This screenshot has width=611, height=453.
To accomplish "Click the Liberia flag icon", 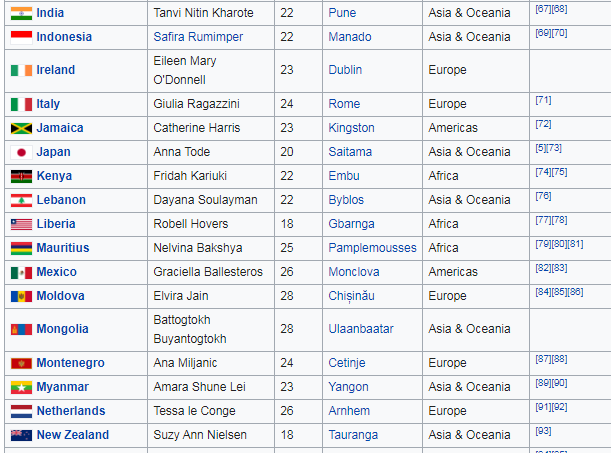I will [21, 224].
